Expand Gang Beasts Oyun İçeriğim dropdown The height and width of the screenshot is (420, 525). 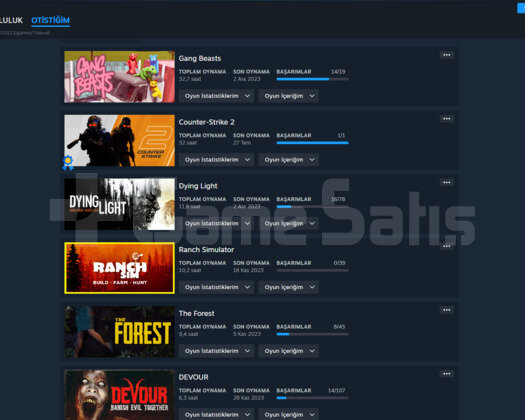tap(289, 96)
